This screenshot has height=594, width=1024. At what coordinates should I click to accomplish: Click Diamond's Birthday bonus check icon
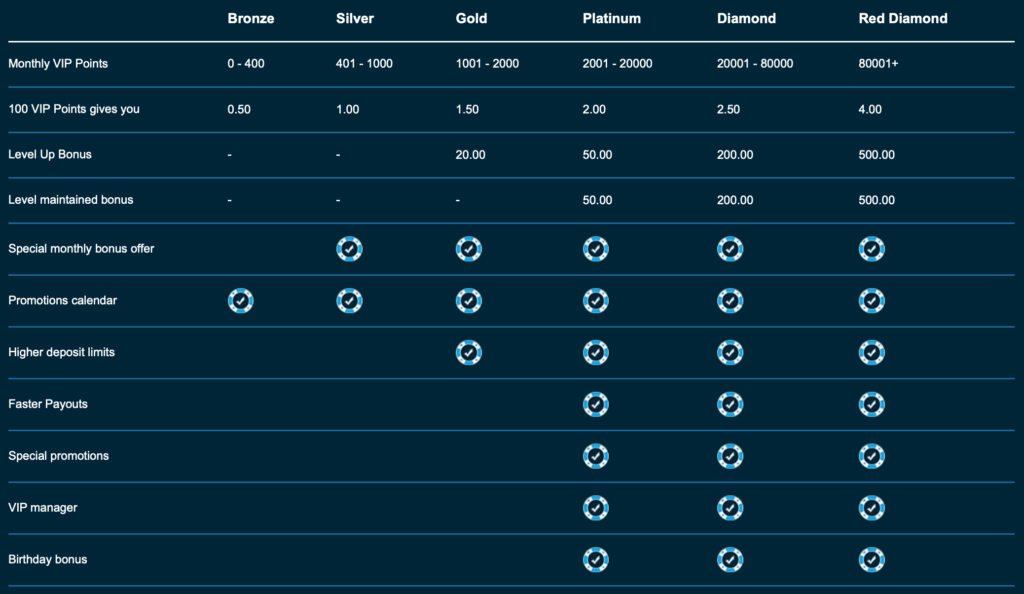730,559
